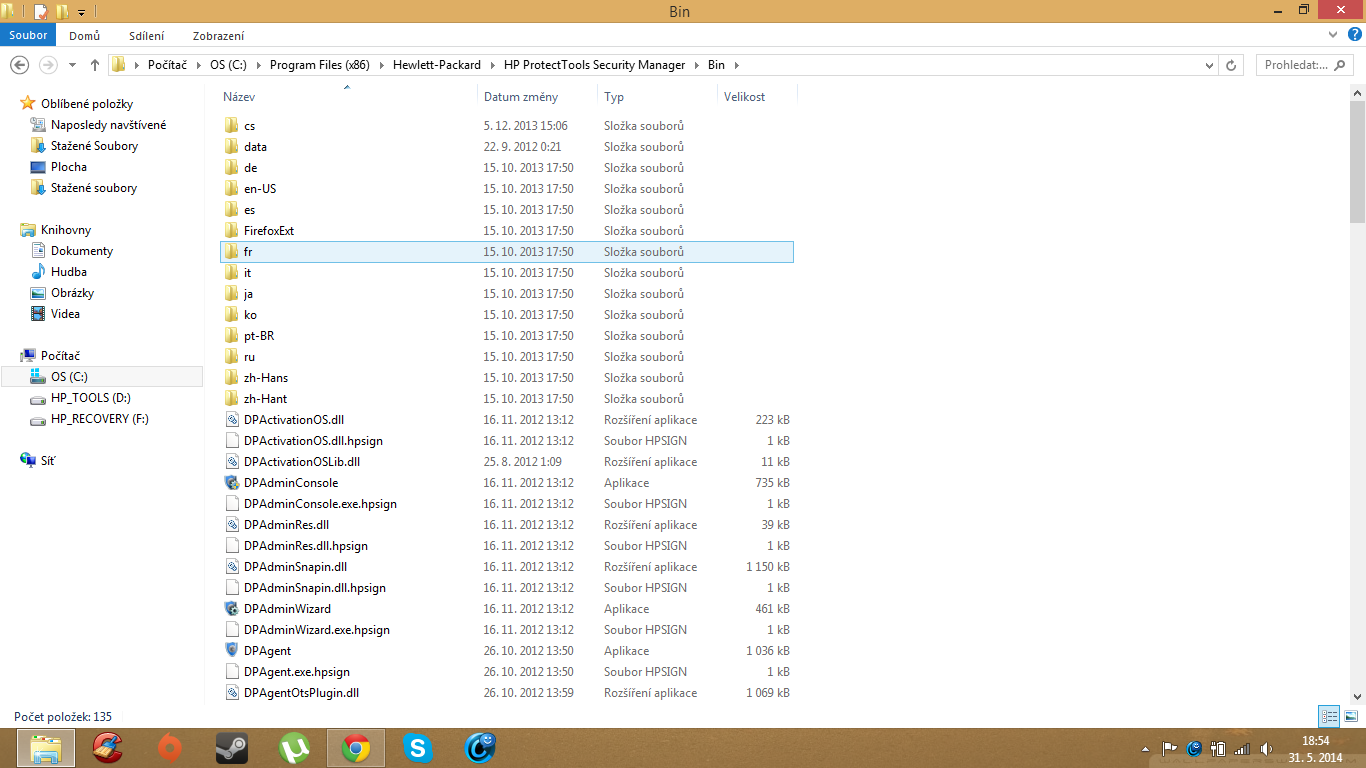
Task: Open Hudba library in the sidebar
Action: coord(69,272)
